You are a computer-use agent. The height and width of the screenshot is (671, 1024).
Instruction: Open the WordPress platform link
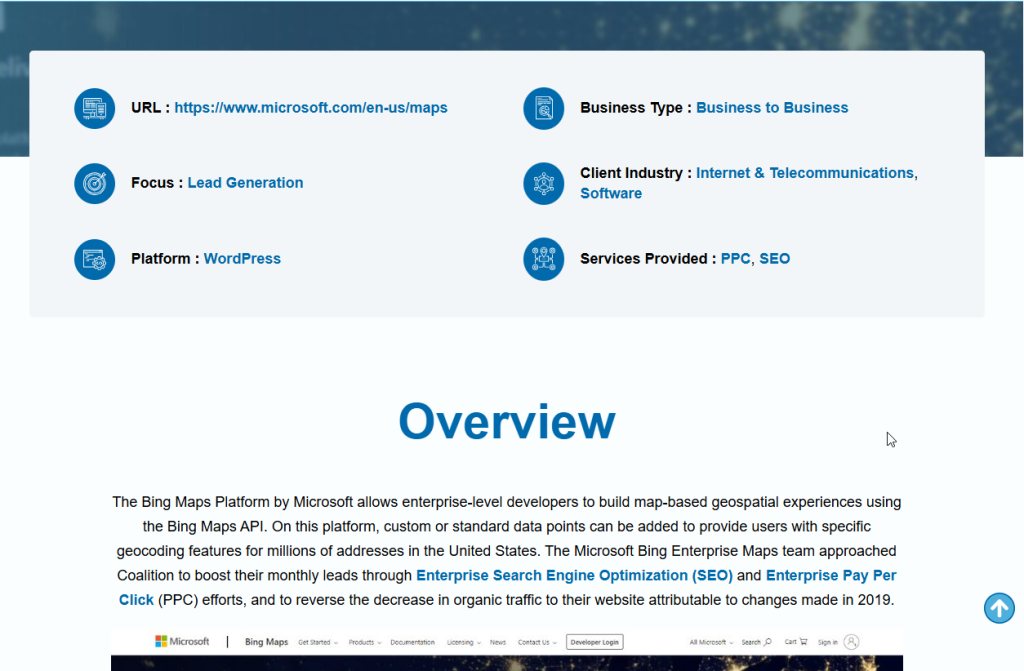pos(242,259)
